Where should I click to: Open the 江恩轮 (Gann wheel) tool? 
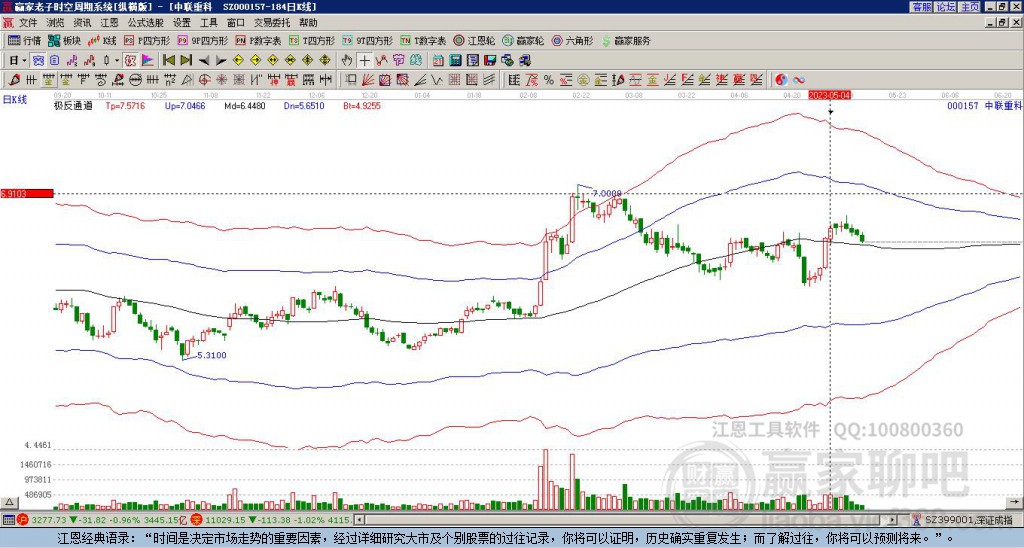[x=478, y=41]
